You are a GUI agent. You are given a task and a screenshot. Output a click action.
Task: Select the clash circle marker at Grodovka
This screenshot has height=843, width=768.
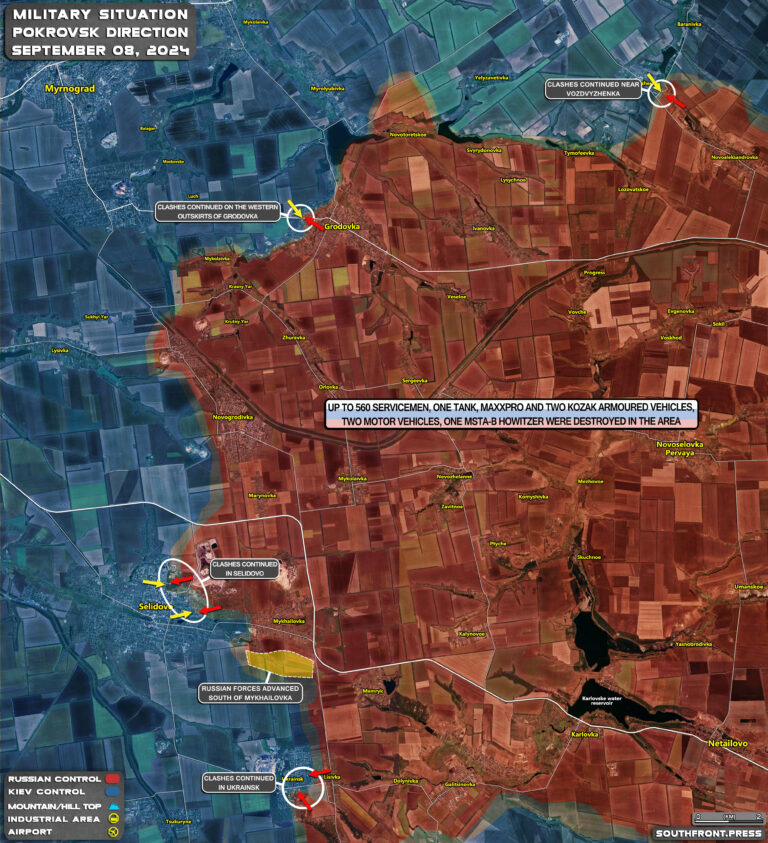click(x=301, y=217)
